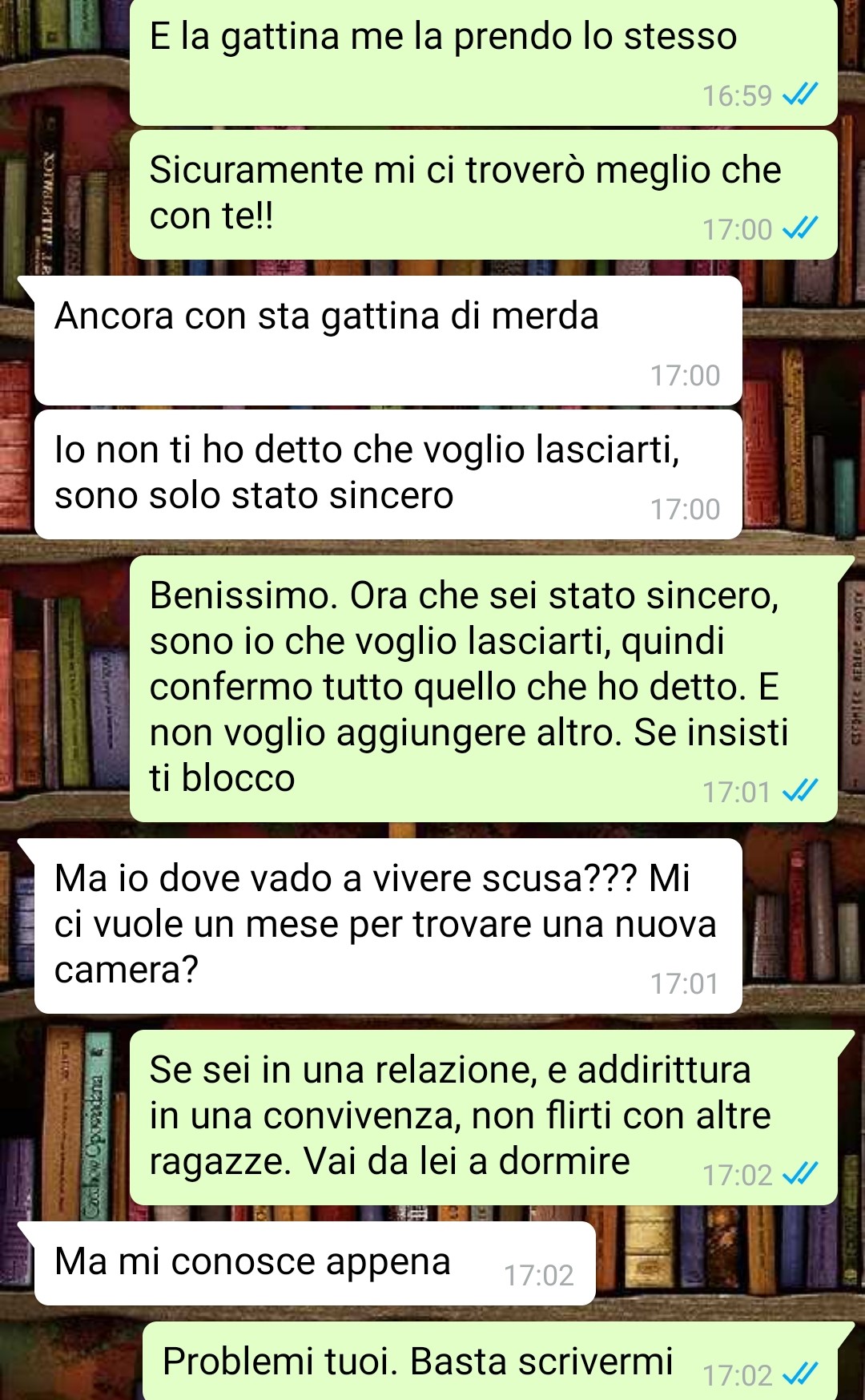The width and height of the screenshot is (865, 1400).
Task: Select message 'E la gattina me la prendo lo stesso'
Action: 484,63
